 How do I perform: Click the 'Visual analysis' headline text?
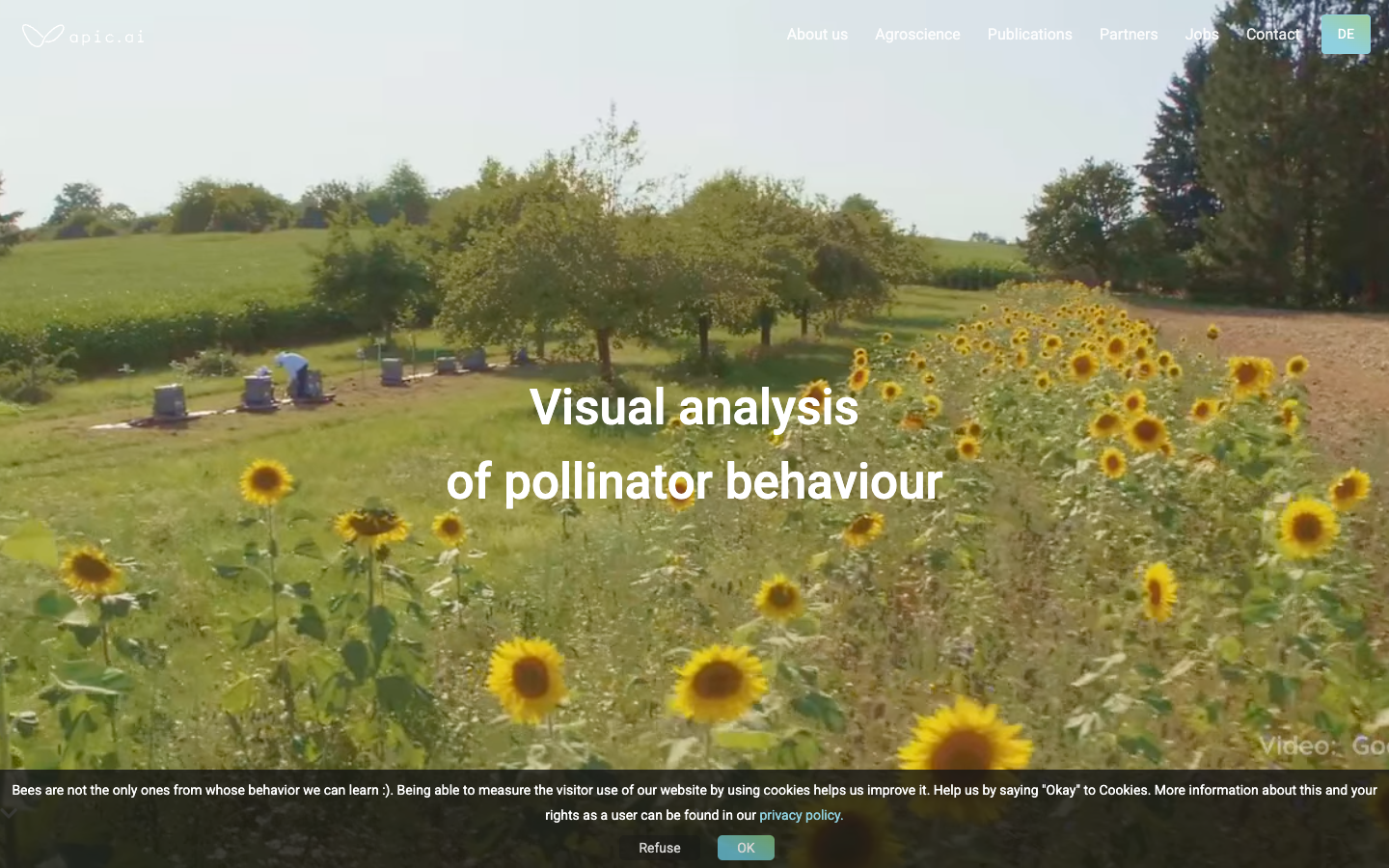pos(694,407)
